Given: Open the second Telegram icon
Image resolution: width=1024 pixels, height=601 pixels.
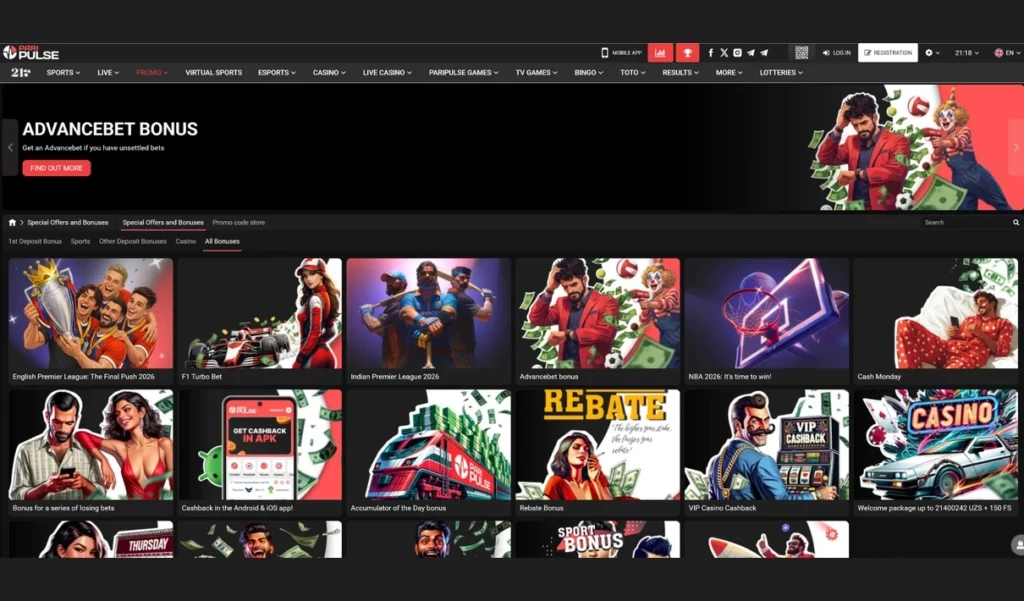Looking at the screenshot, I should [764, 53].
